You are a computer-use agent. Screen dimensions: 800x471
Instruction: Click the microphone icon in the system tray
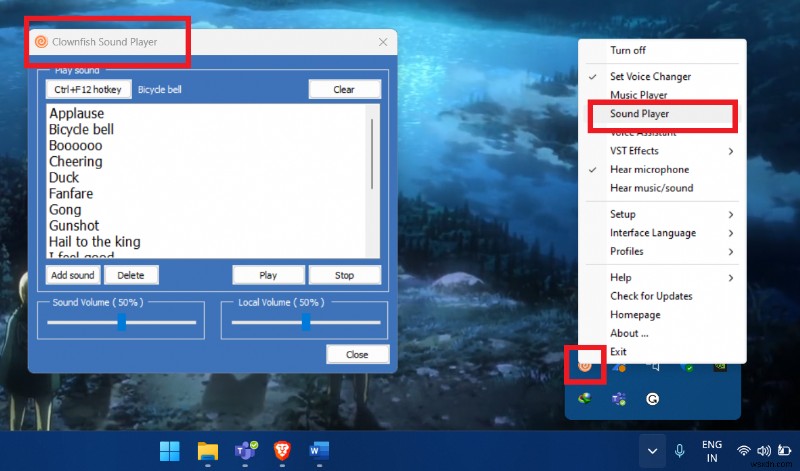(680, 451)
